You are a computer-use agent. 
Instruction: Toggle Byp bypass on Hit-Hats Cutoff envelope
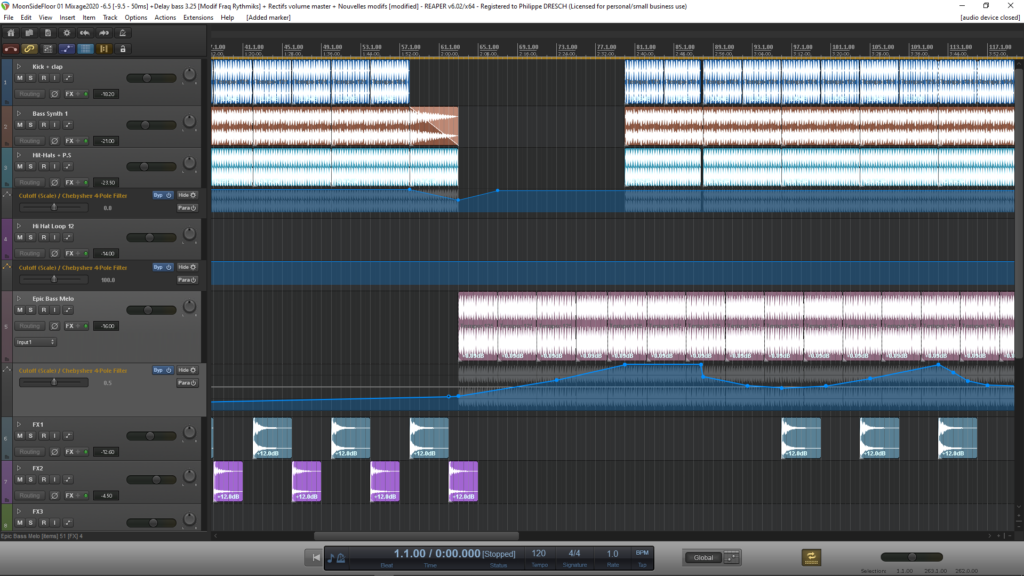pyautogui.click(x=163, y=195)
